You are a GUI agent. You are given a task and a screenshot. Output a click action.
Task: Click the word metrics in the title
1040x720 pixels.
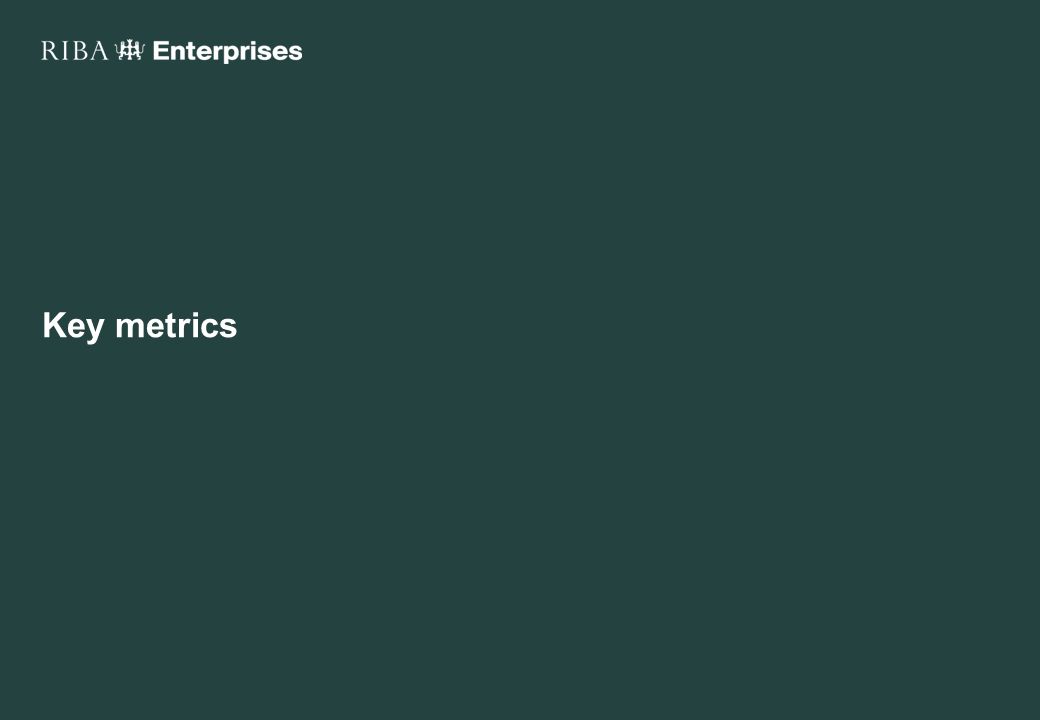coord(176,325)
